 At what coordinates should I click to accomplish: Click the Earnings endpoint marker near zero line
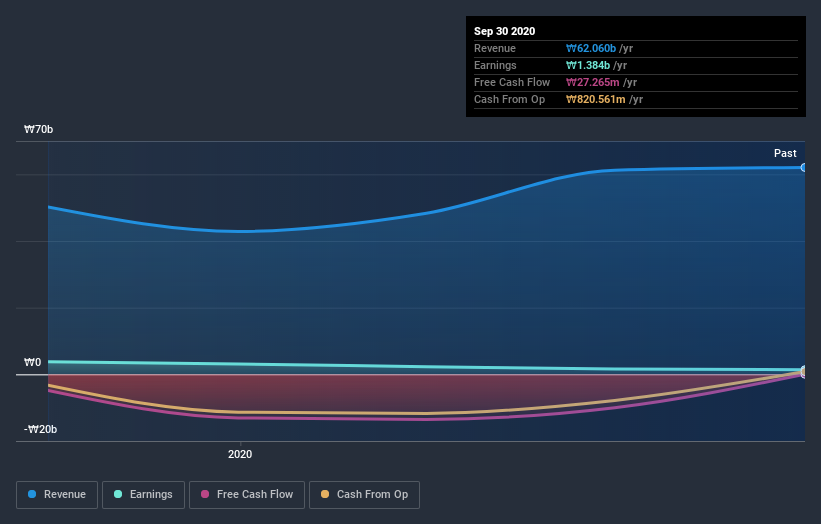(x=804, y=370)
